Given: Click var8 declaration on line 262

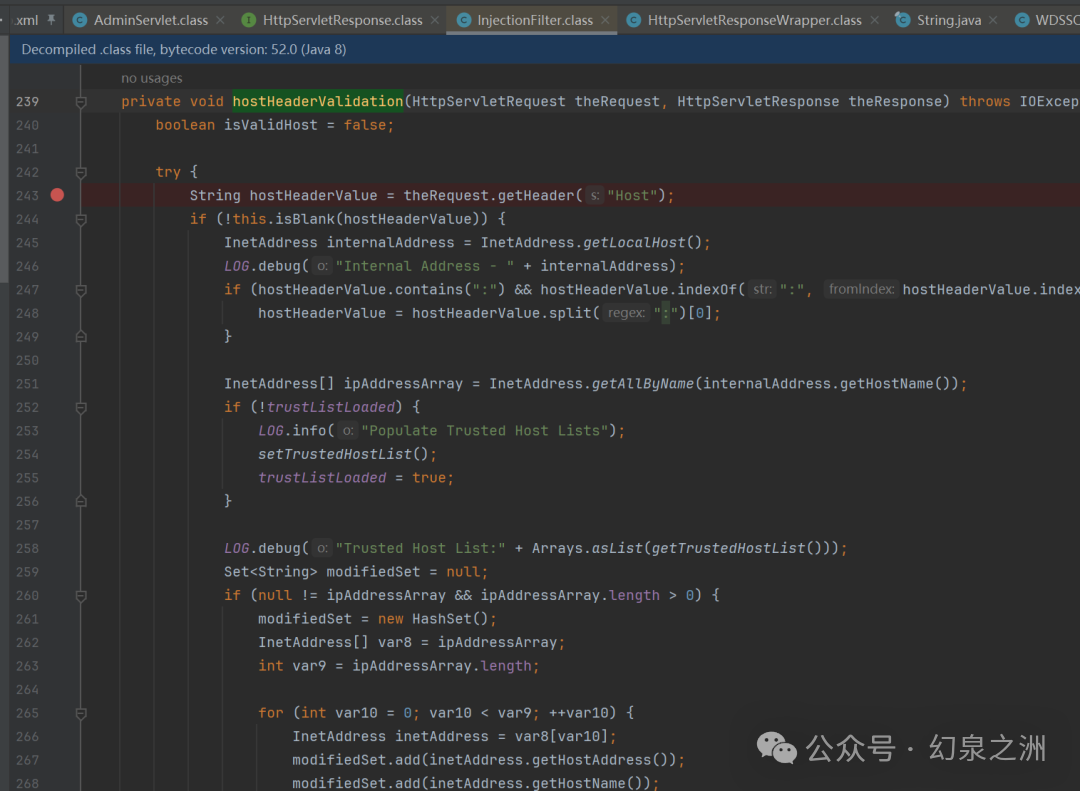Looking at the screenshot, I should [395, 642].
